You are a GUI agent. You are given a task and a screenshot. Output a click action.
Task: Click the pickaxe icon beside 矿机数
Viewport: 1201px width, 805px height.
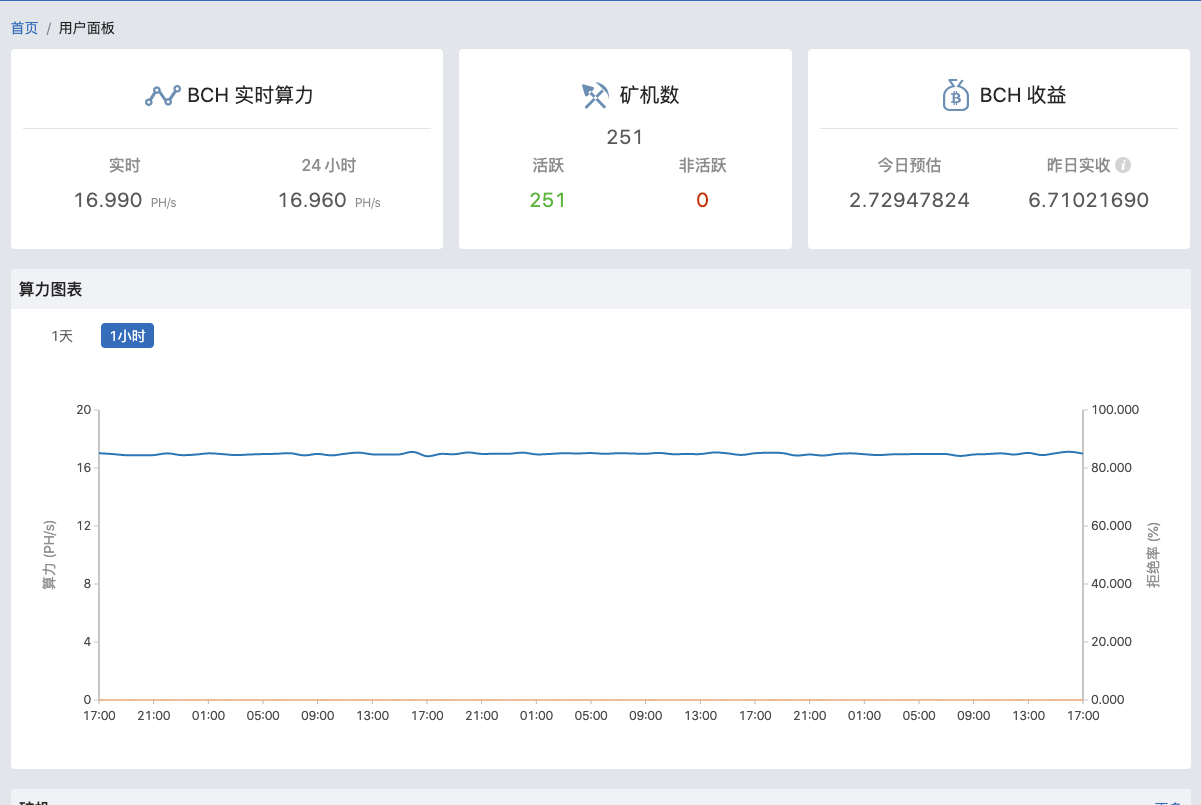(595, 96)
